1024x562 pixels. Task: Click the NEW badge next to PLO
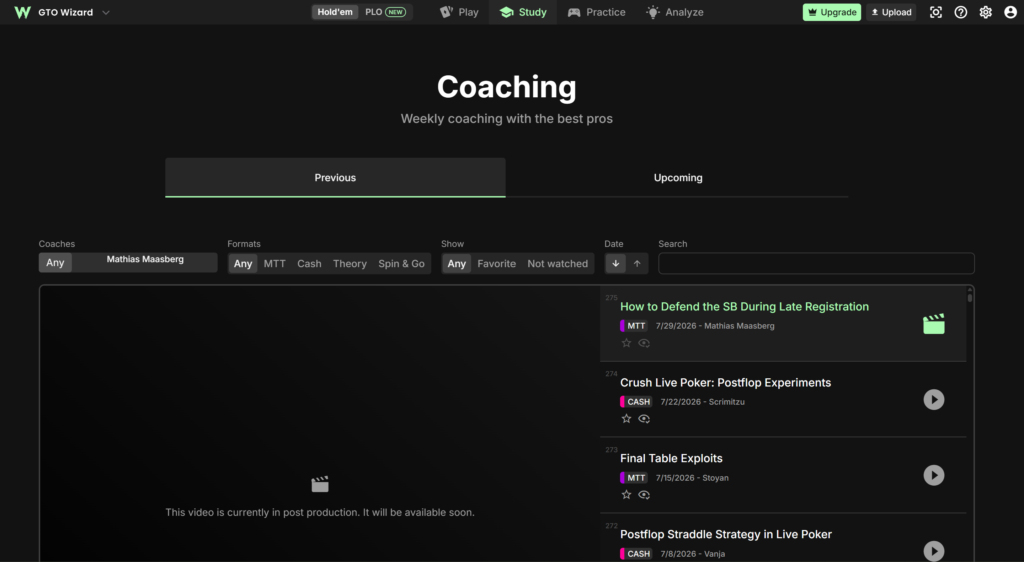point(396,12)
